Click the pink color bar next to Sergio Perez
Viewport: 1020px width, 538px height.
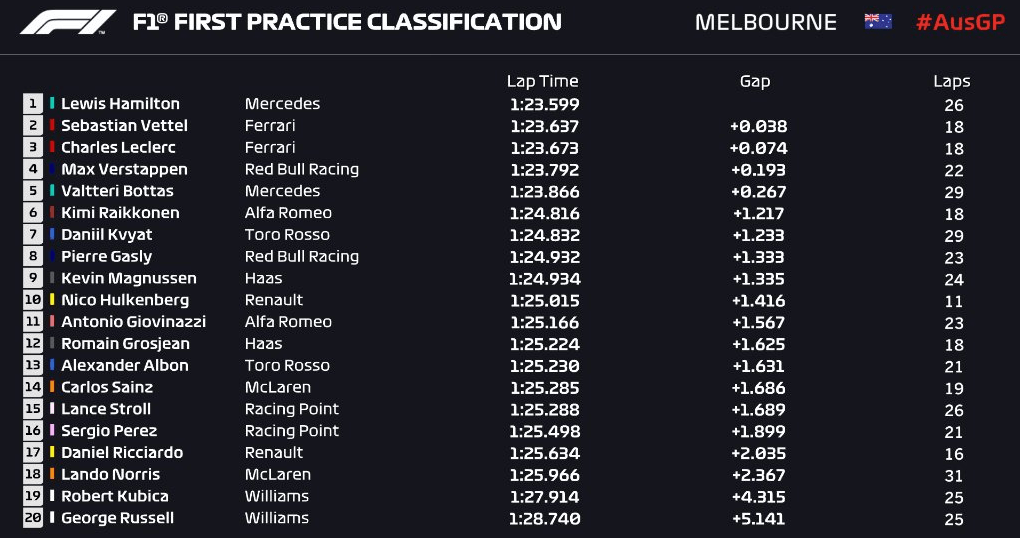click(52, 431)
